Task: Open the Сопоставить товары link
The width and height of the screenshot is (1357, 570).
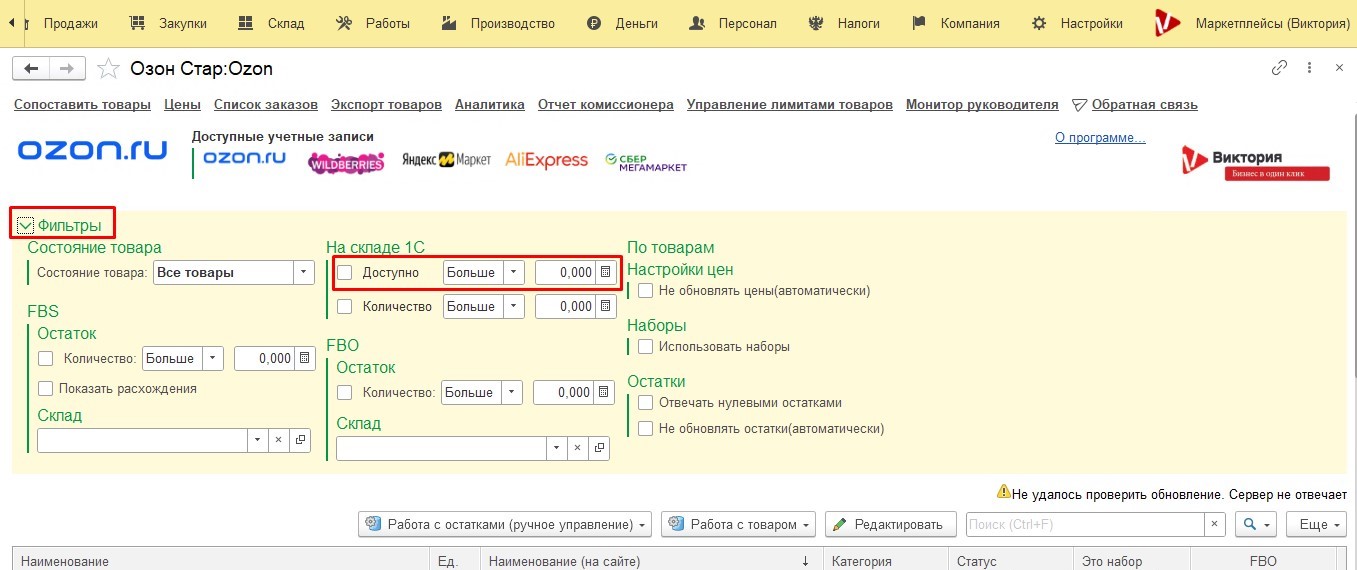Action: point(82,104)
